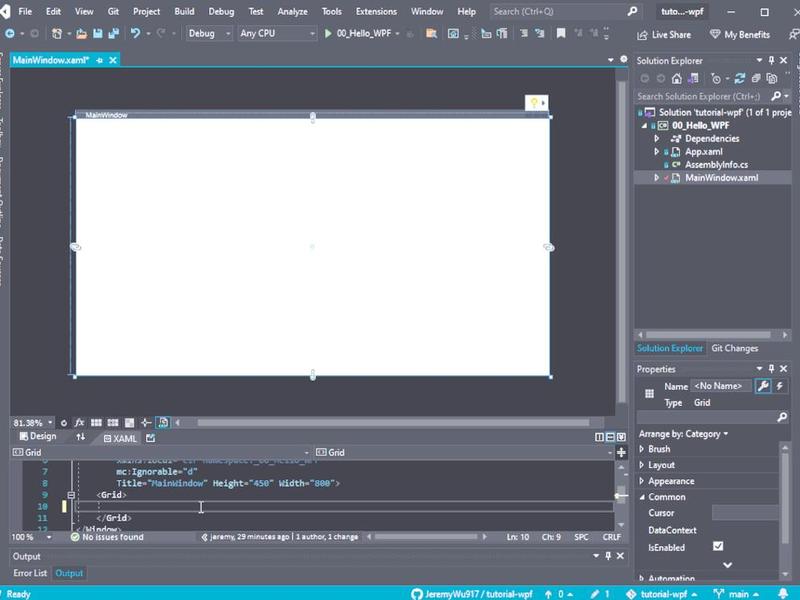Viewport: 800px width, 600px height.
Task: Toggle the highlighted disable project code button
Action: point(163,422)
